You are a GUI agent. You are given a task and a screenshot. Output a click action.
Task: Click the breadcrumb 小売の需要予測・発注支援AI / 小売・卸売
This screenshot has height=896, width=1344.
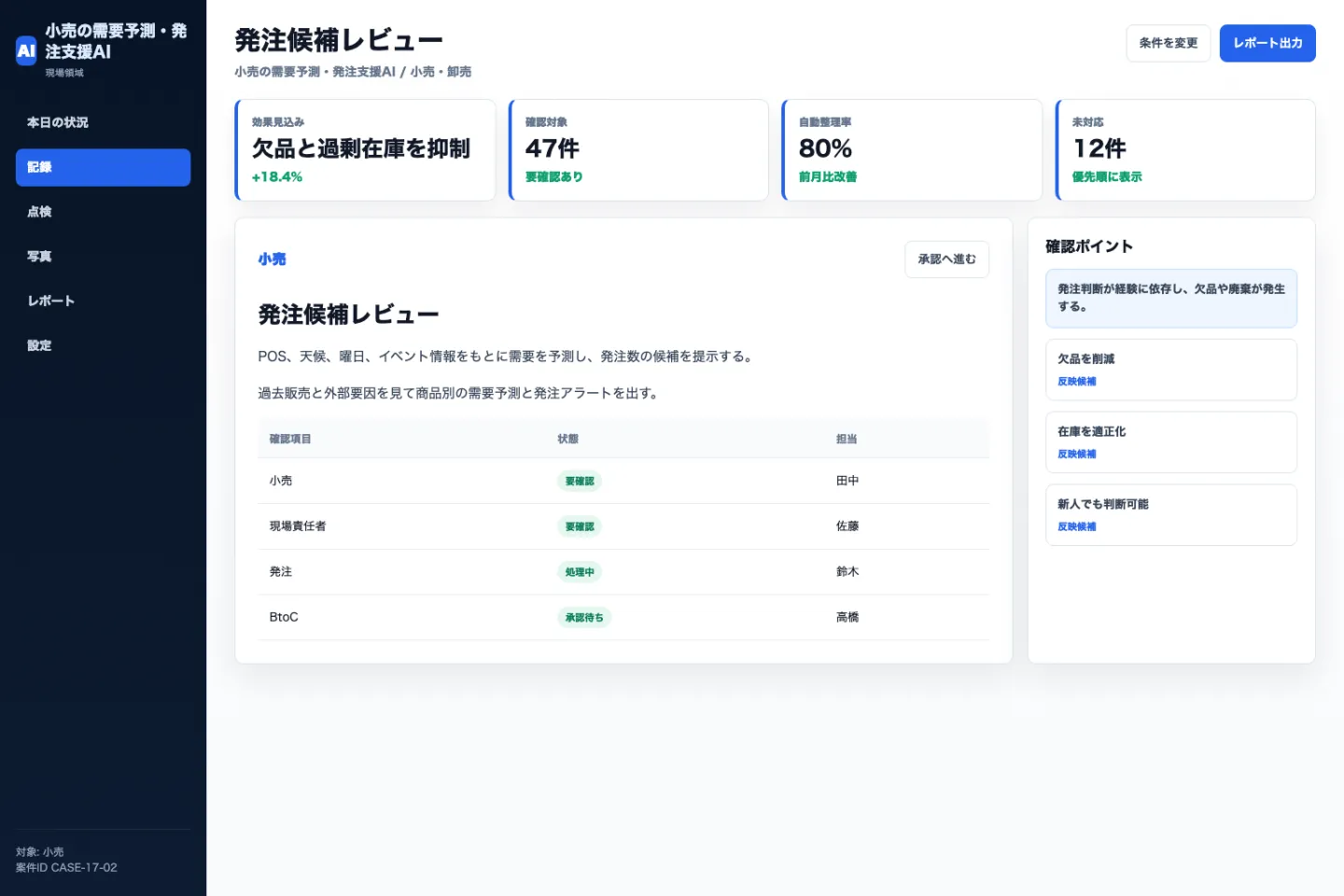coord(353,72)
